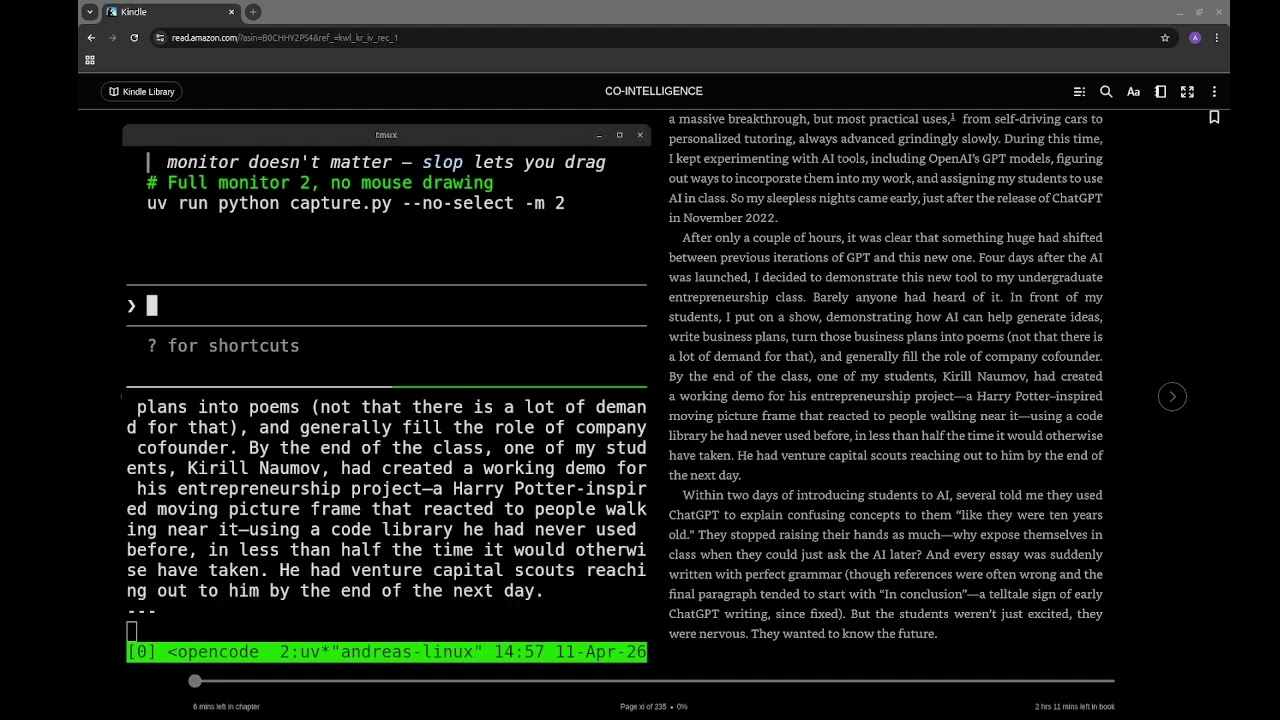Click the tmux window title bar
Viewport: 1280px width, 720px height.
(x=386, y=135)
